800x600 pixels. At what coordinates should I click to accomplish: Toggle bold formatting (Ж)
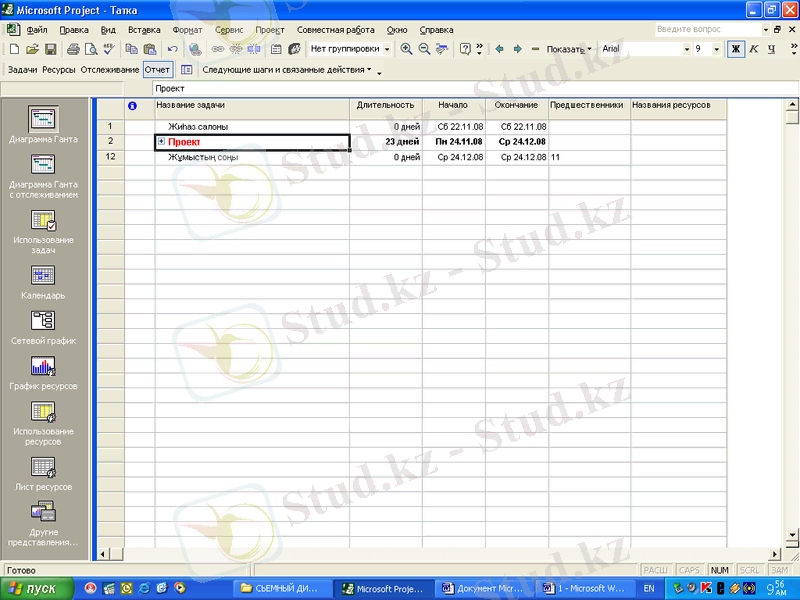735,49
